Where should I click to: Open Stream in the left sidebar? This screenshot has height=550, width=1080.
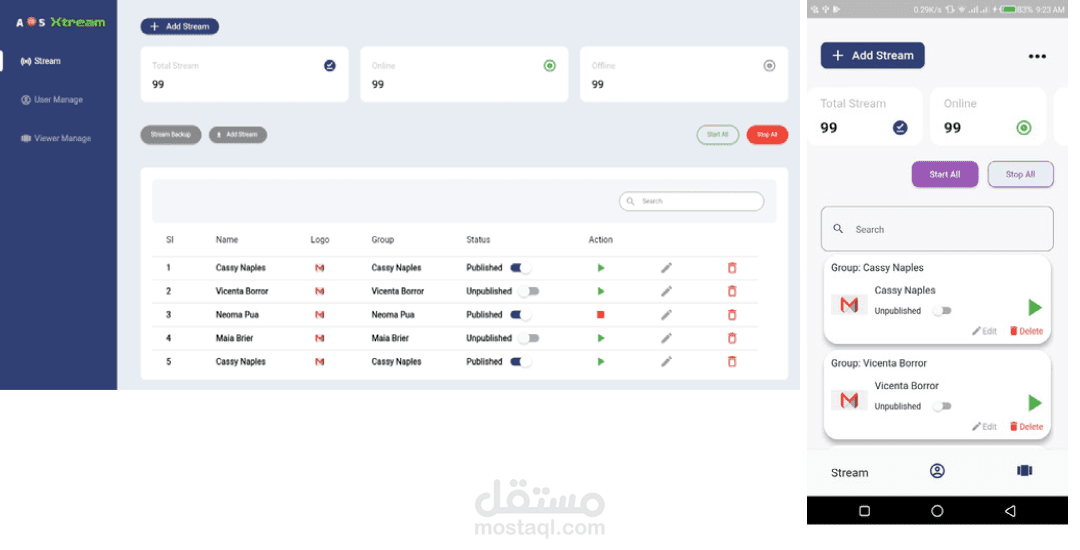pyautogui.click(x=41, y=61)
